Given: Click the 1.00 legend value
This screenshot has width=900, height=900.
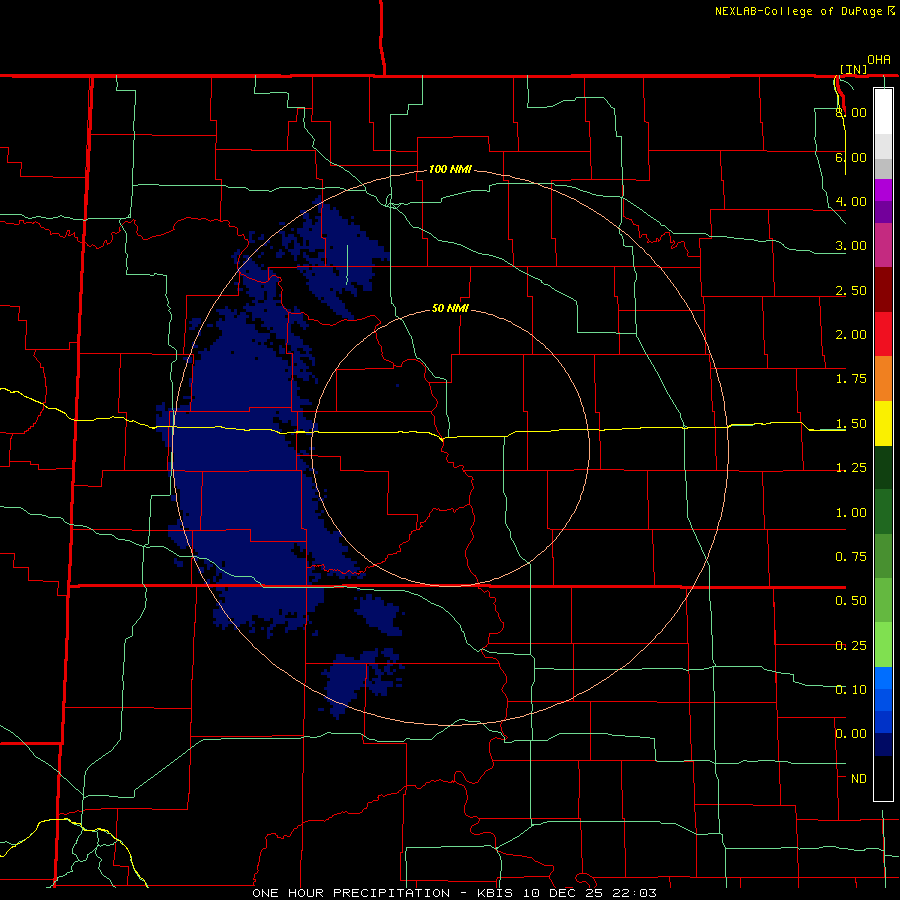Looking at the screenshot, I should coord(851,513).
